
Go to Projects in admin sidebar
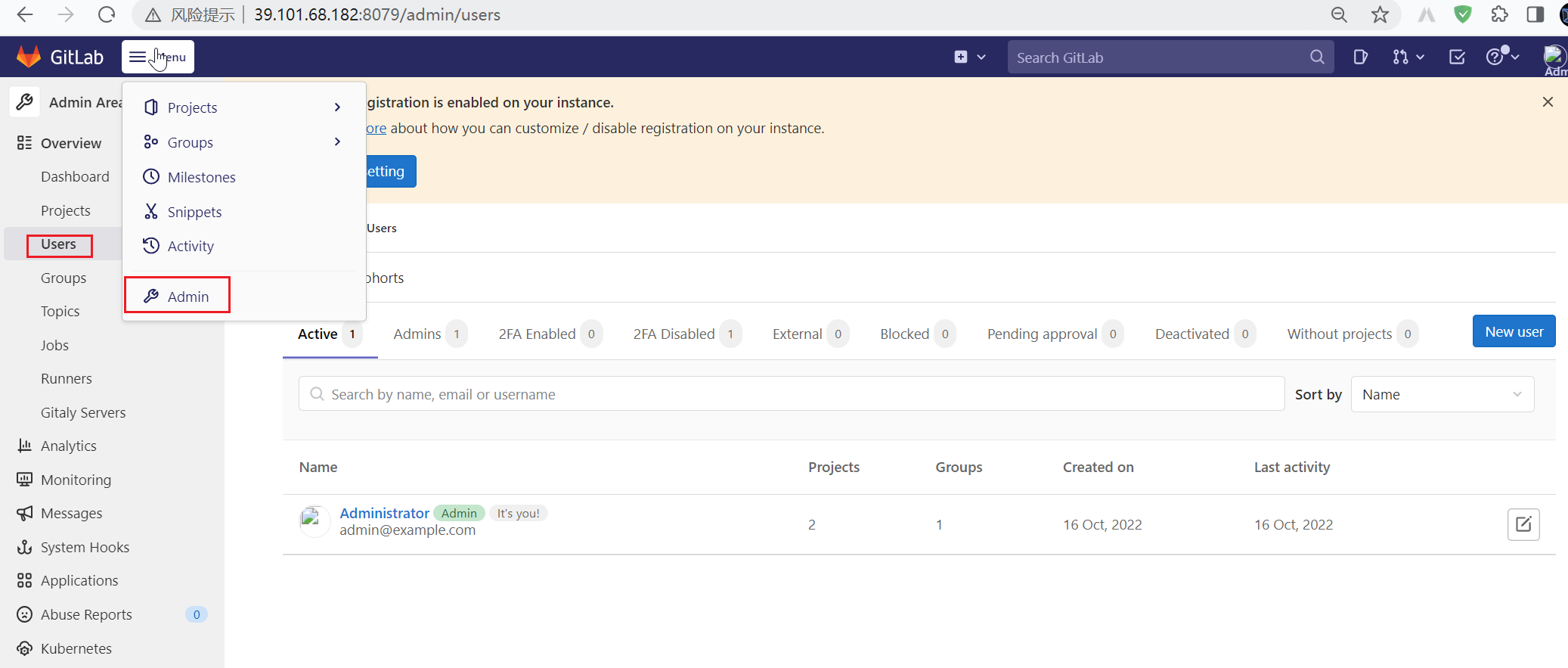(x=66, y=210)
